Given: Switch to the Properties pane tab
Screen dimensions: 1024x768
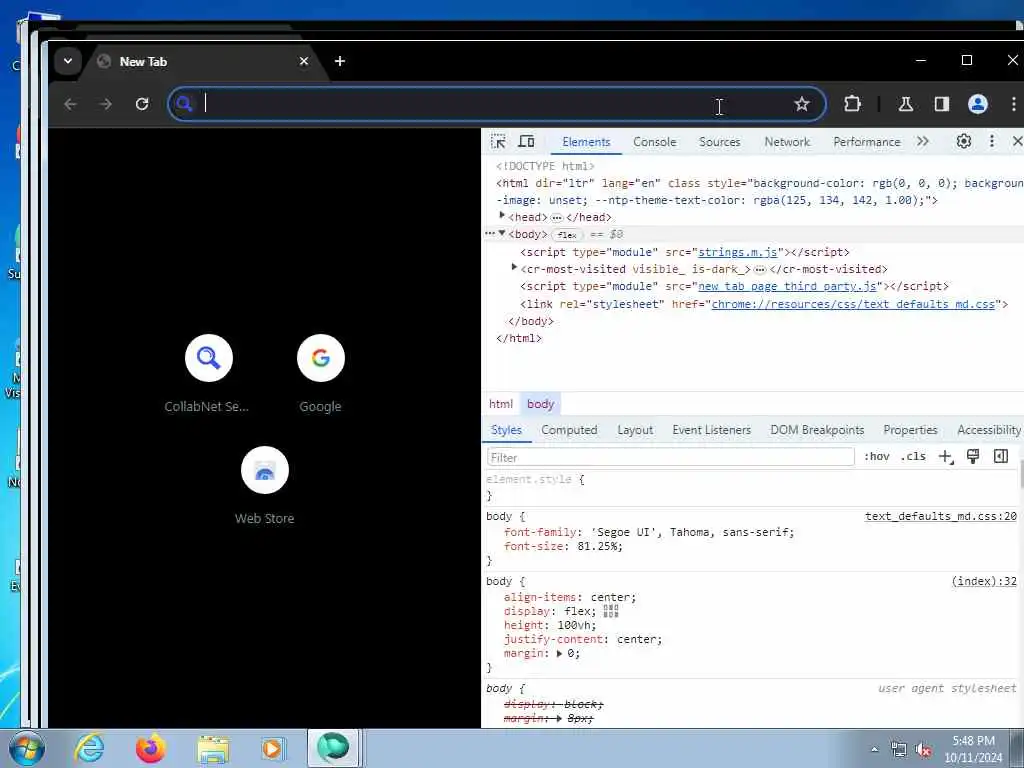Looking at the screenshot, I should pos(910,430).
